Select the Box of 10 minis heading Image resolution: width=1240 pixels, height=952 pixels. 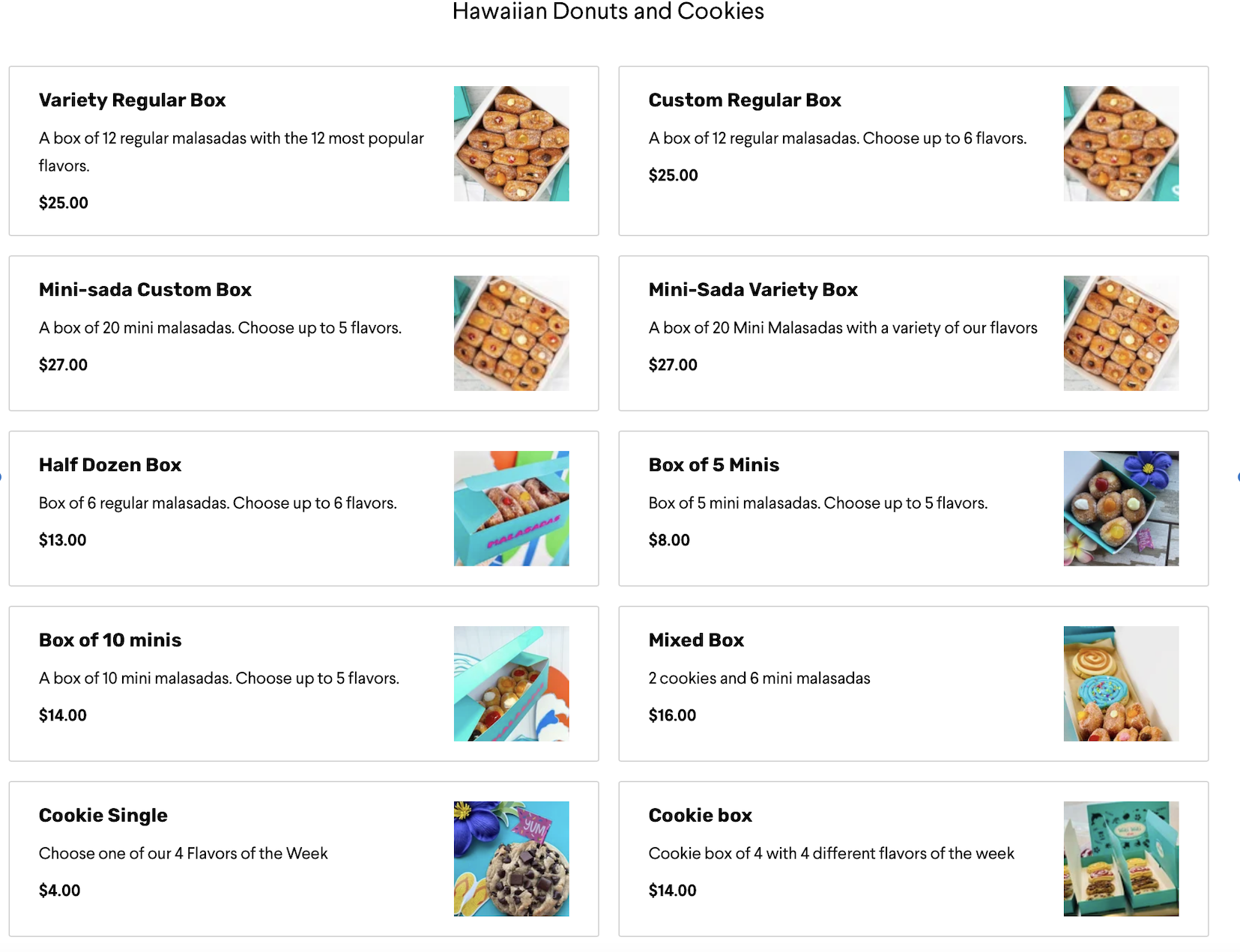point(110,640)
